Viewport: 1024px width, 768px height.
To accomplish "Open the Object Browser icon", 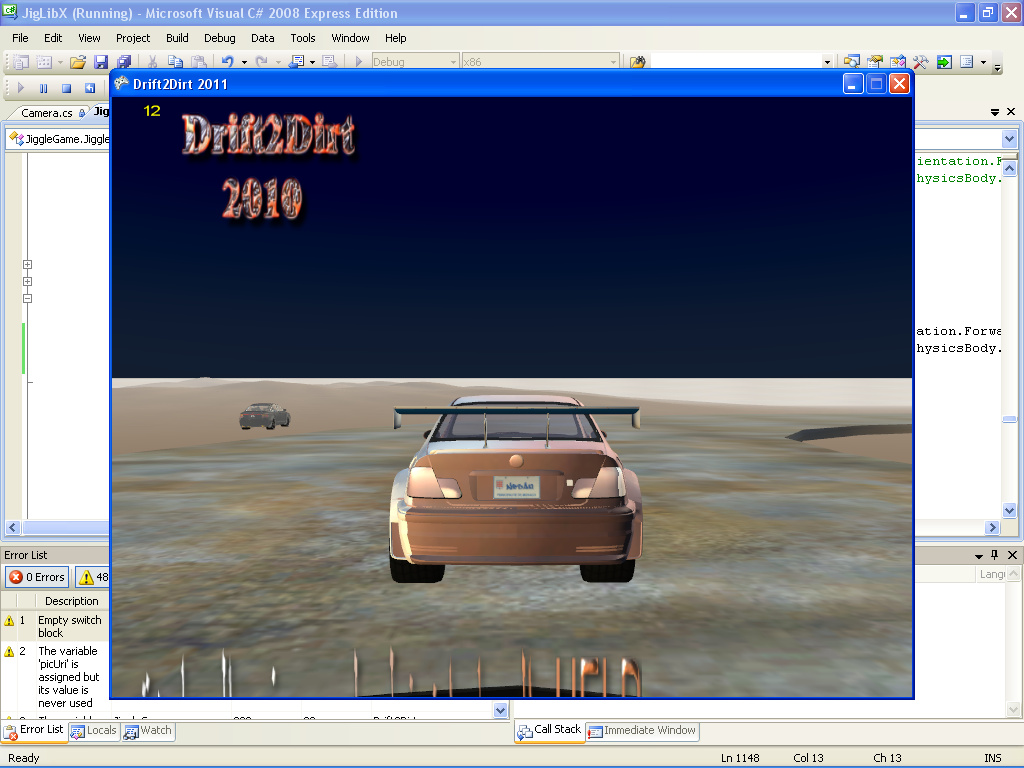I will coord(897,62).
